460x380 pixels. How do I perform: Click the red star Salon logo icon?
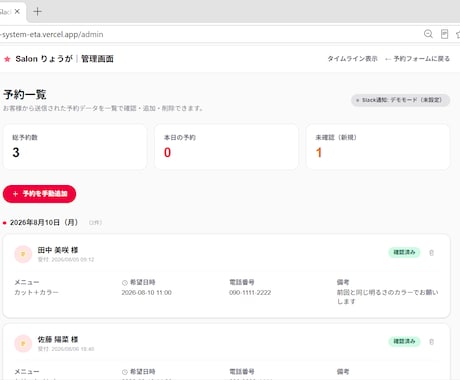7,59
